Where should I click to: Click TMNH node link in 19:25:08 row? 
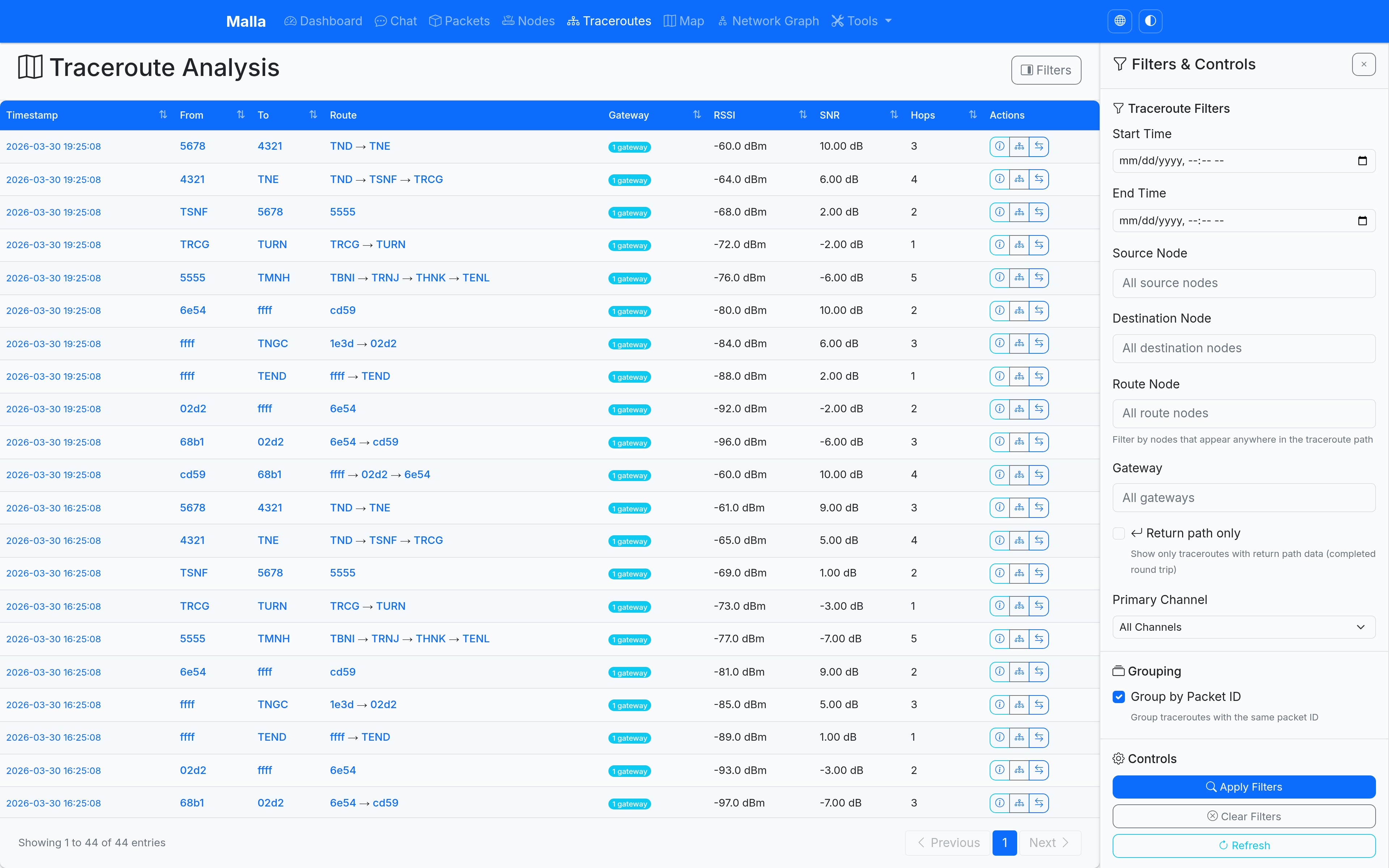pos(273,278)
